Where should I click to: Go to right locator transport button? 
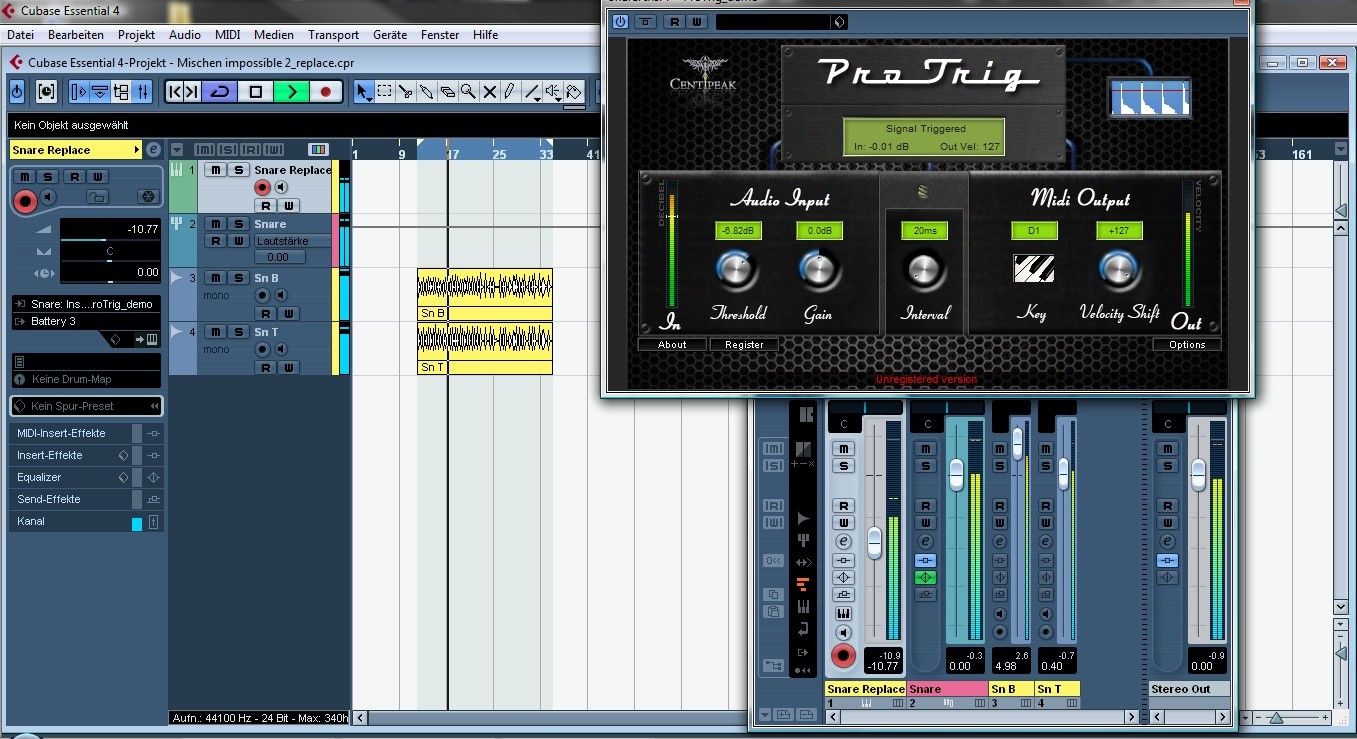pos(192,92)
